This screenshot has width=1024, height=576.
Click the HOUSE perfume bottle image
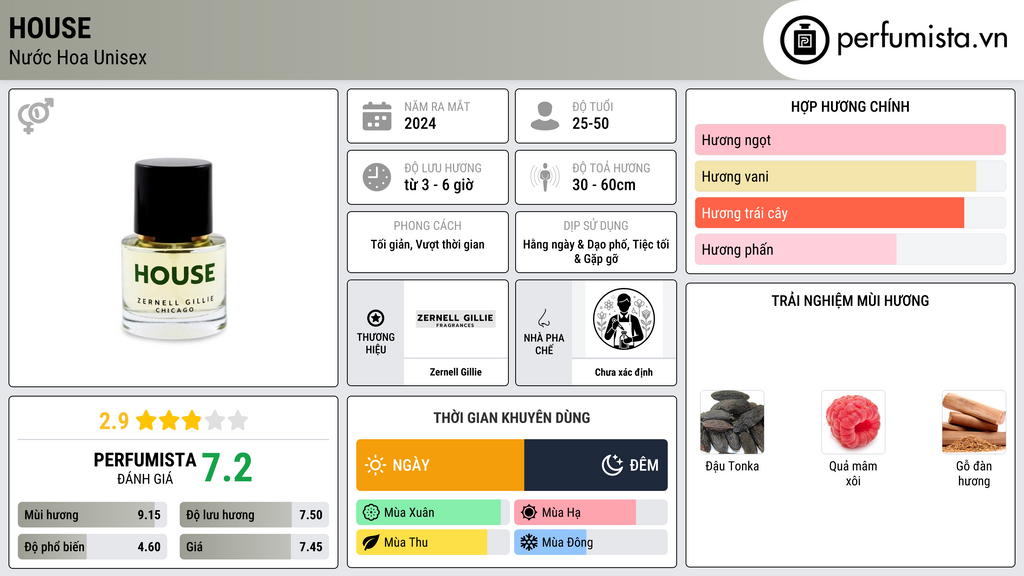click(x=174, y=248)
